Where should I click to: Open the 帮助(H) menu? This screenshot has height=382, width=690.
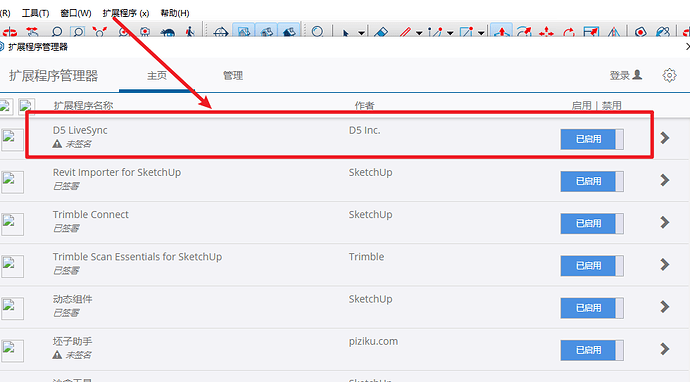pos(175,13)
